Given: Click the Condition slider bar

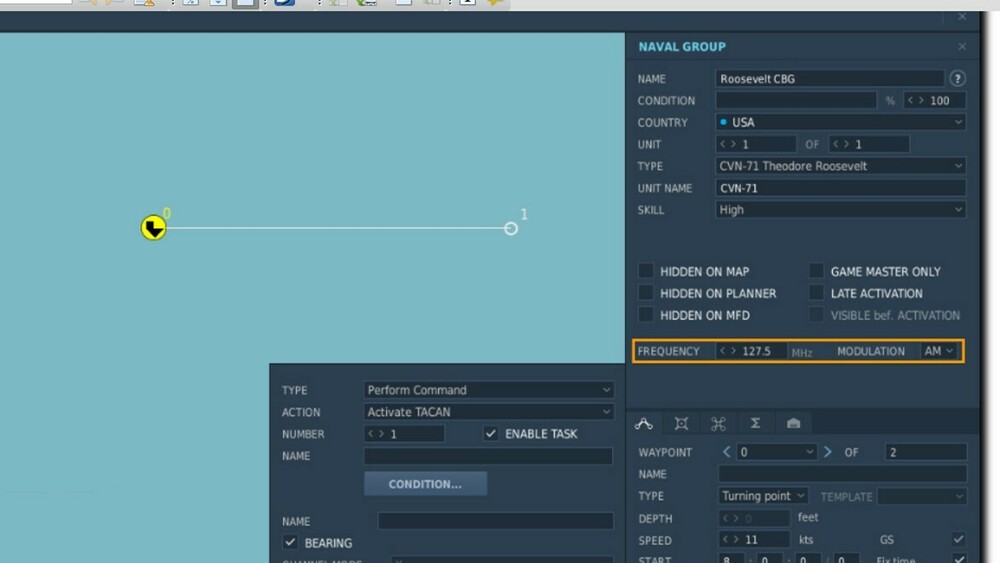Looking at the screenshot, I should [796, 100].
